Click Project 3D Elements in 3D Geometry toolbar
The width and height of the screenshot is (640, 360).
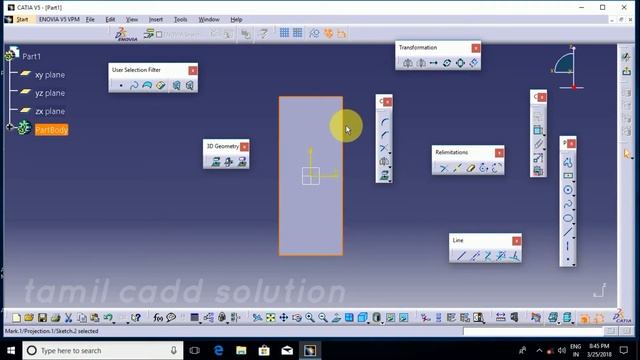[x=216, y=162]
